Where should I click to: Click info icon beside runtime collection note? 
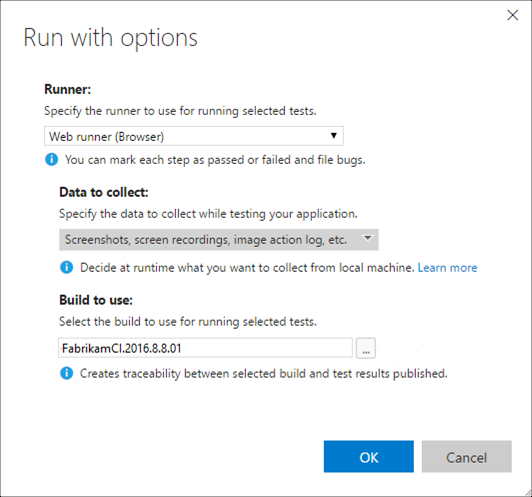pyautogui.click(x=66, y=267)
